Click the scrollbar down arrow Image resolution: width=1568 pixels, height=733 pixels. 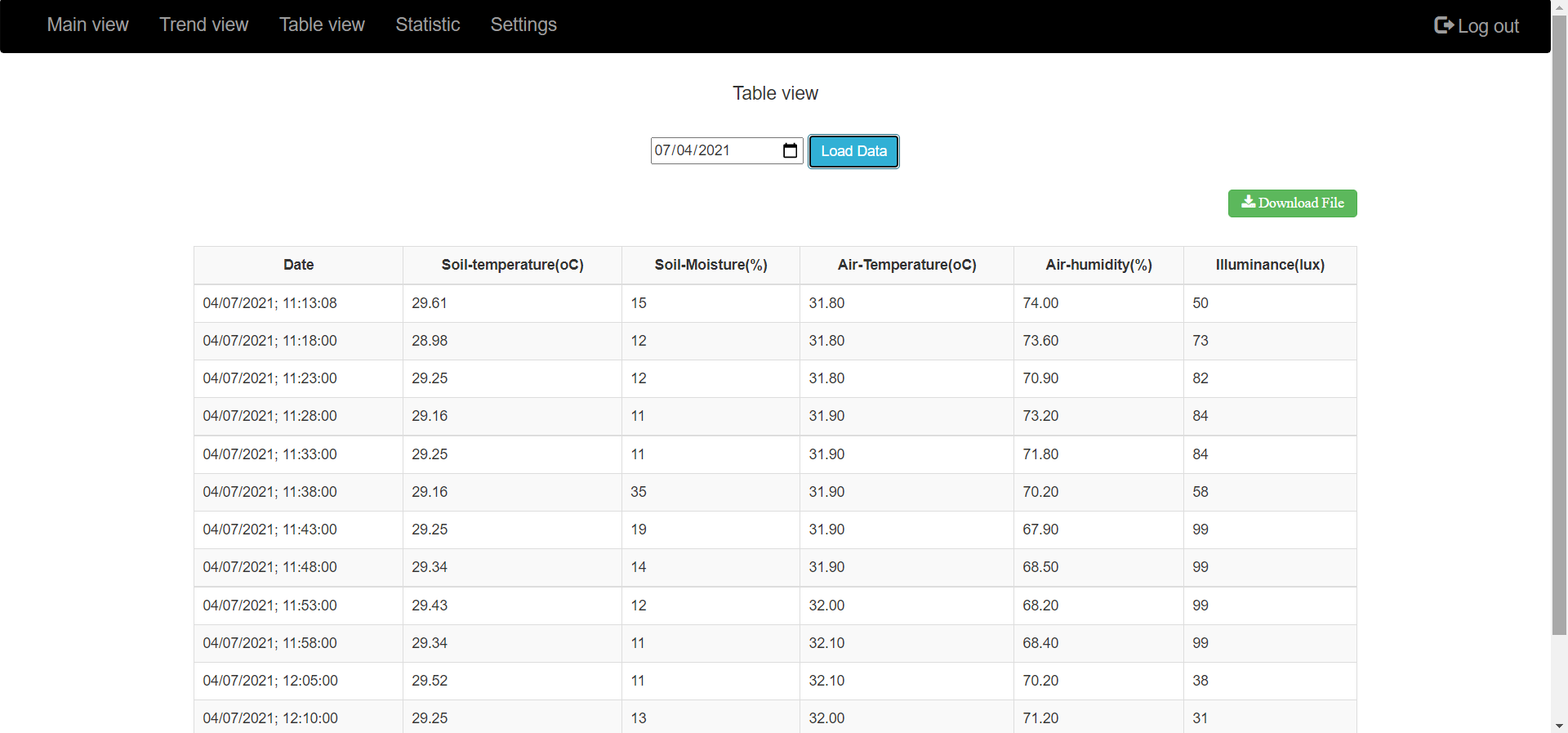coord(1559,726)
